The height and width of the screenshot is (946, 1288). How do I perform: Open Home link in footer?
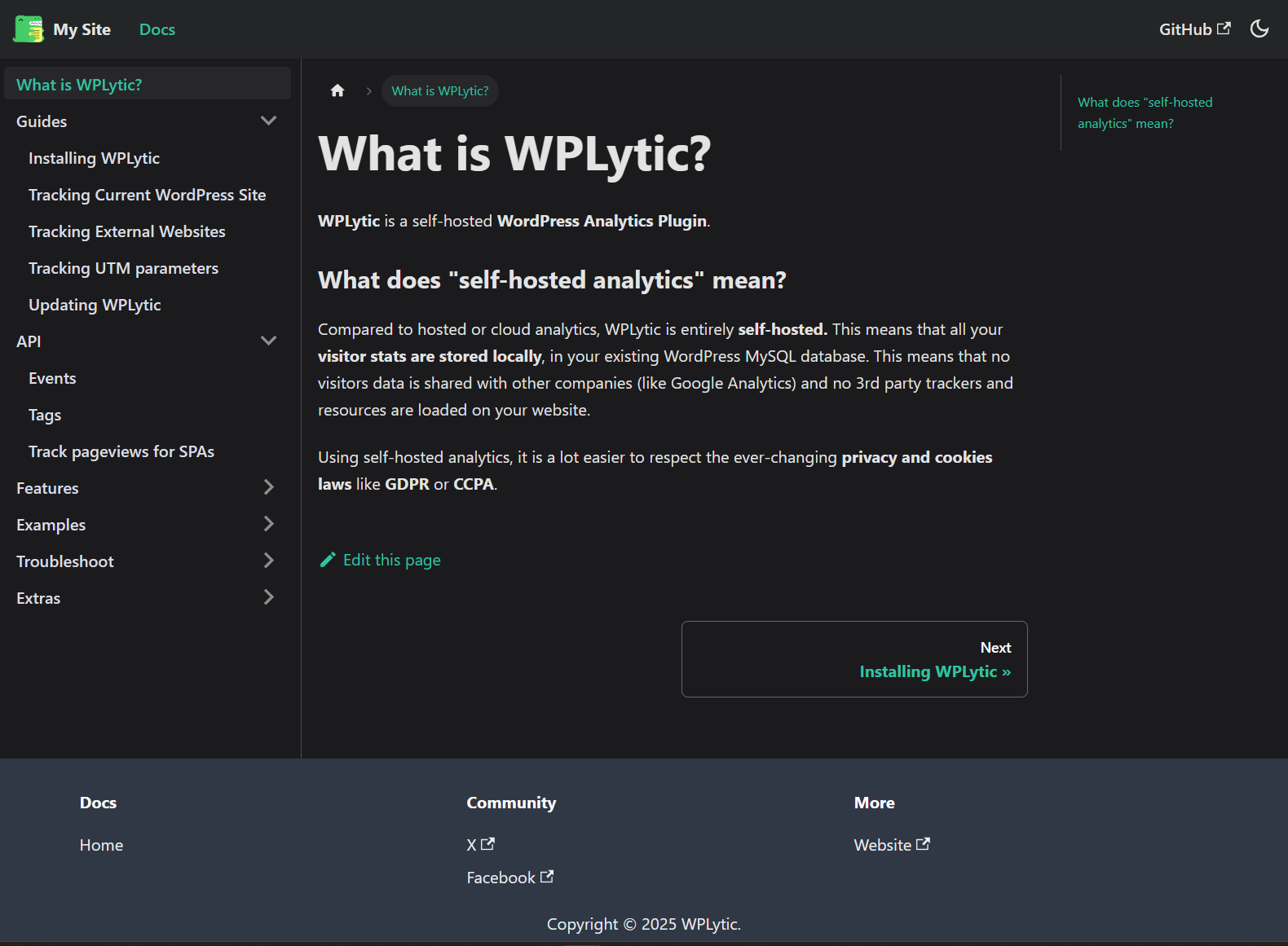[x=101, y=845]
